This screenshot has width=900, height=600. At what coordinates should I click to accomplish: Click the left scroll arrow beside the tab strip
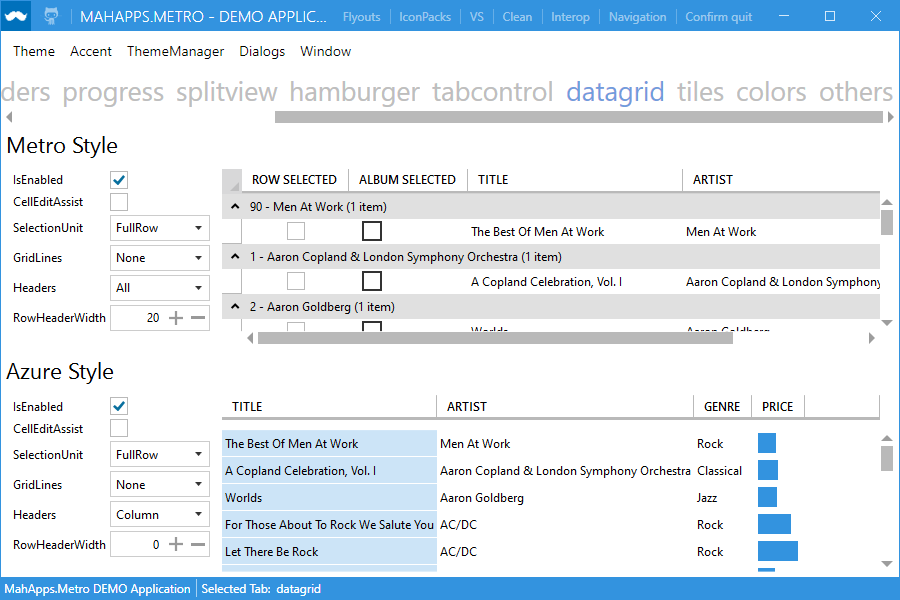[8, 116]
